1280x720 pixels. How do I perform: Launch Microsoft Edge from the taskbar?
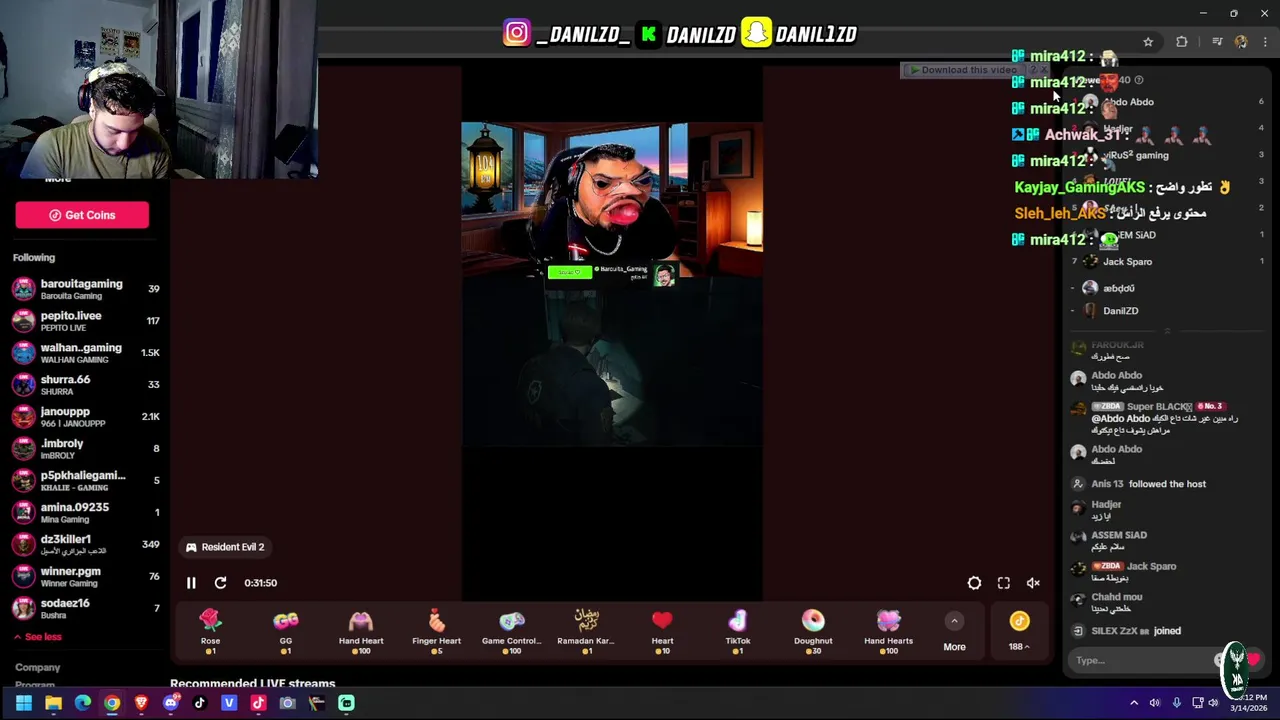click(x=83, y=703)
